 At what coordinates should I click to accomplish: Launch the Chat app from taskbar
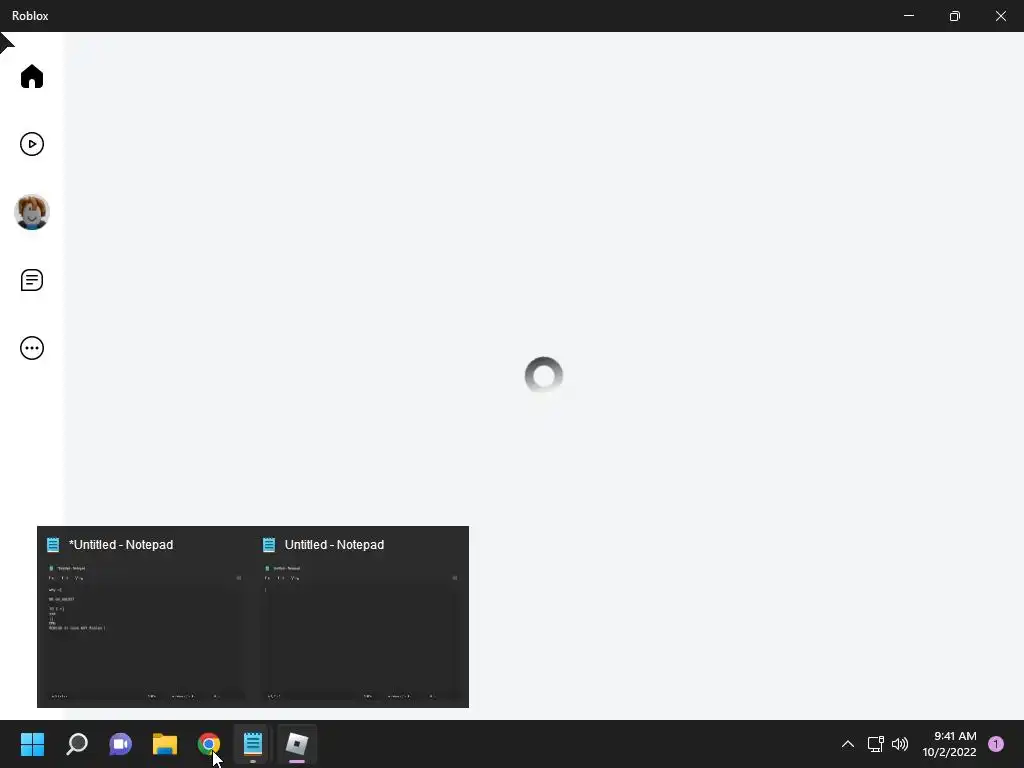click(x=121, y=744)
